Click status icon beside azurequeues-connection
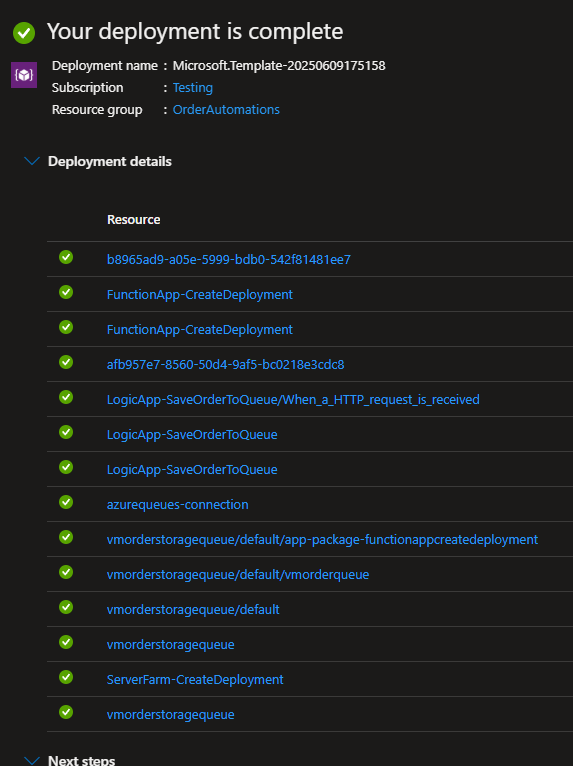The image size is (573, 766). pos(66,502)
